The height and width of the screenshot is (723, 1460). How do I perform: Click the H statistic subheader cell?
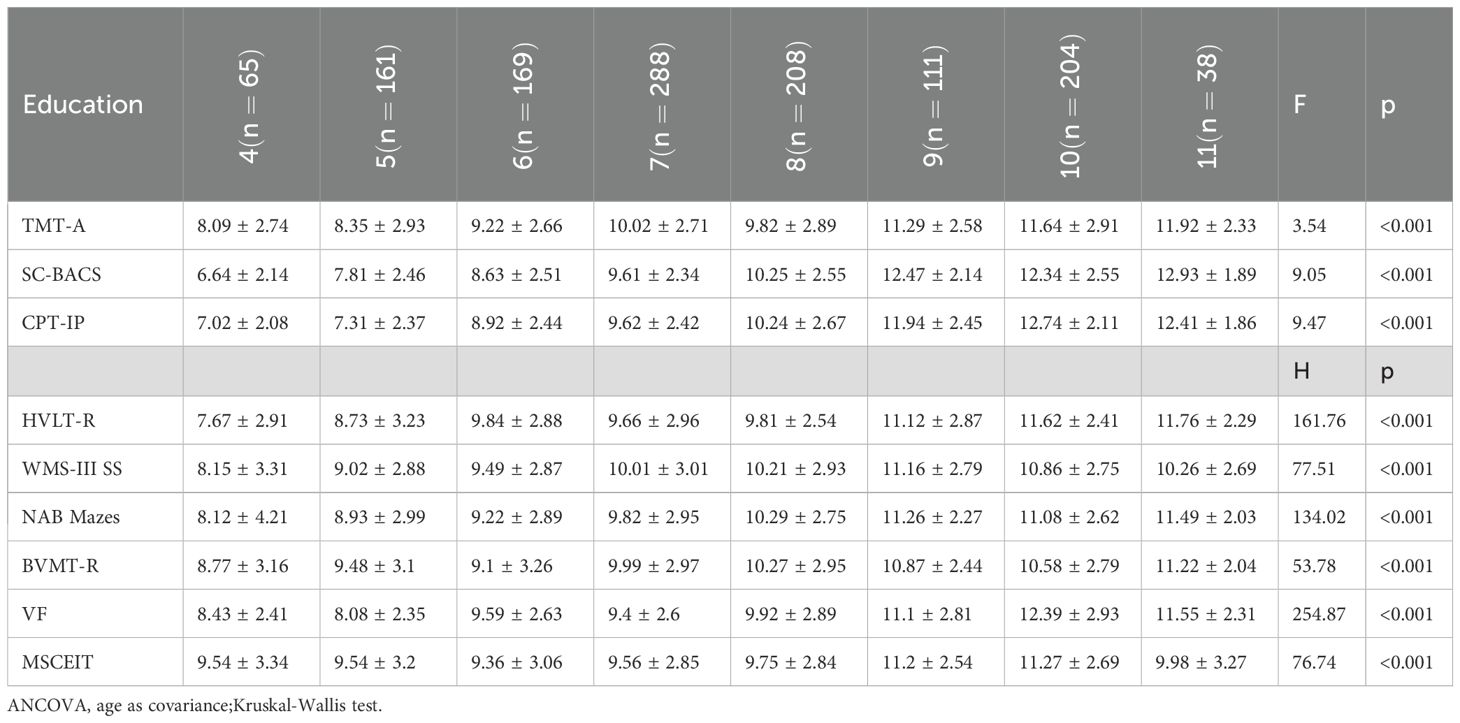[x=1300, y=371]
